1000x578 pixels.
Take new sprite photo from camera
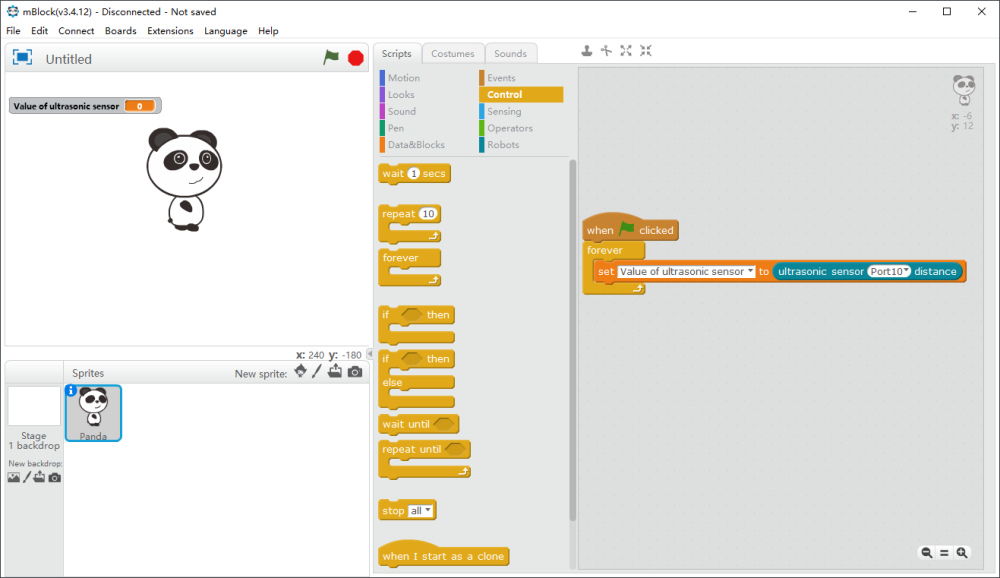click(355, 372)
